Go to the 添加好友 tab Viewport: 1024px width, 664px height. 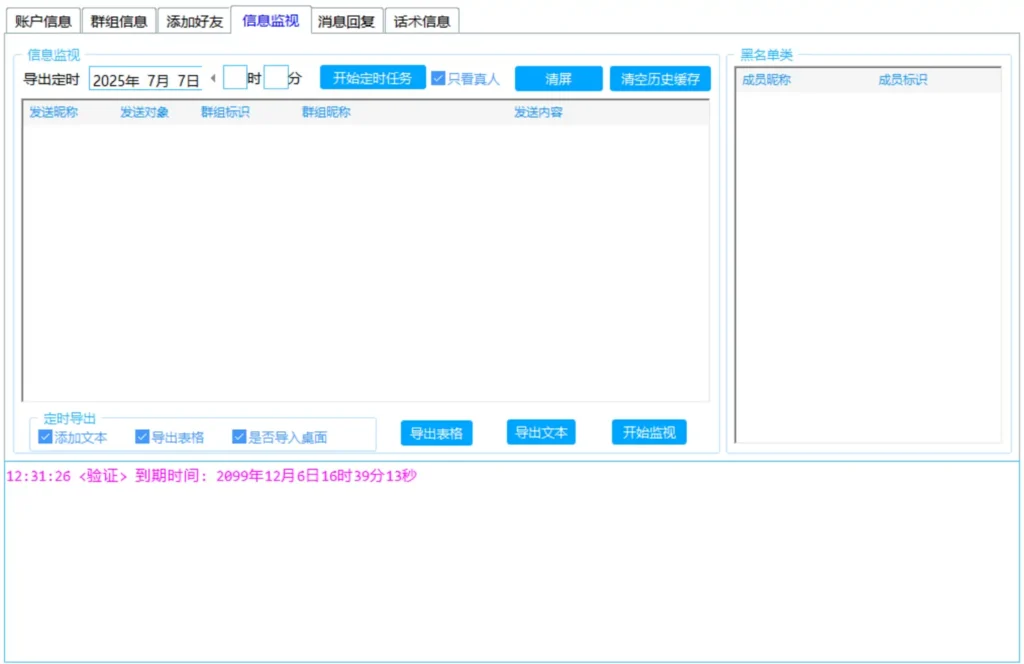tap(195, 21)
